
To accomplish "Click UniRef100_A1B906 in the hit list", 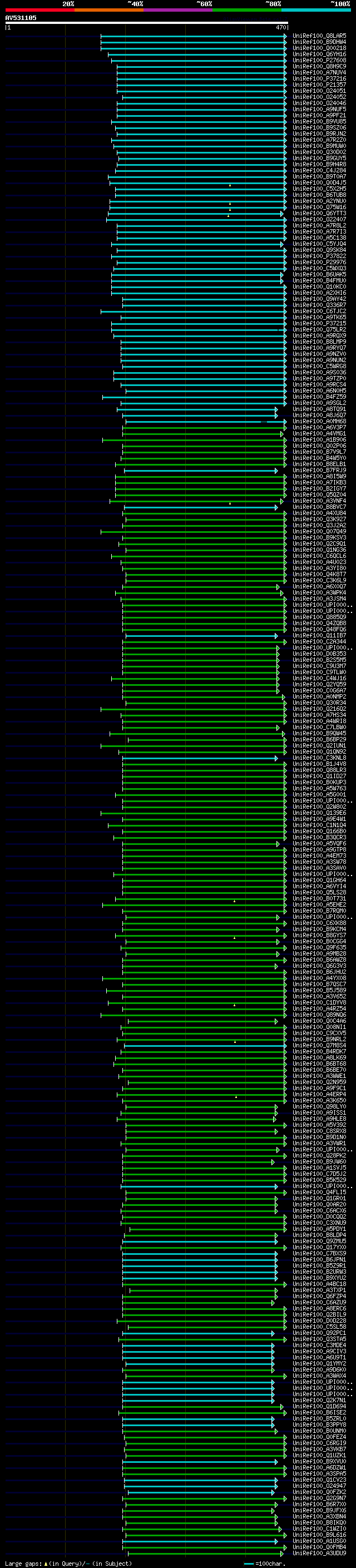I will [319, 439].
